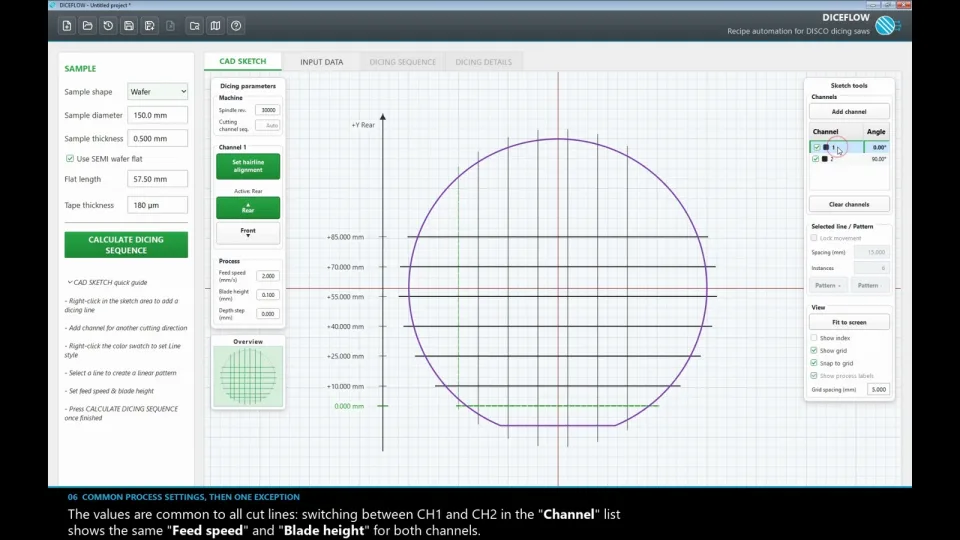Screen dimensions: 960x540
Task: Open the DICING SEQUENCE tab
Action: [402, 62]
